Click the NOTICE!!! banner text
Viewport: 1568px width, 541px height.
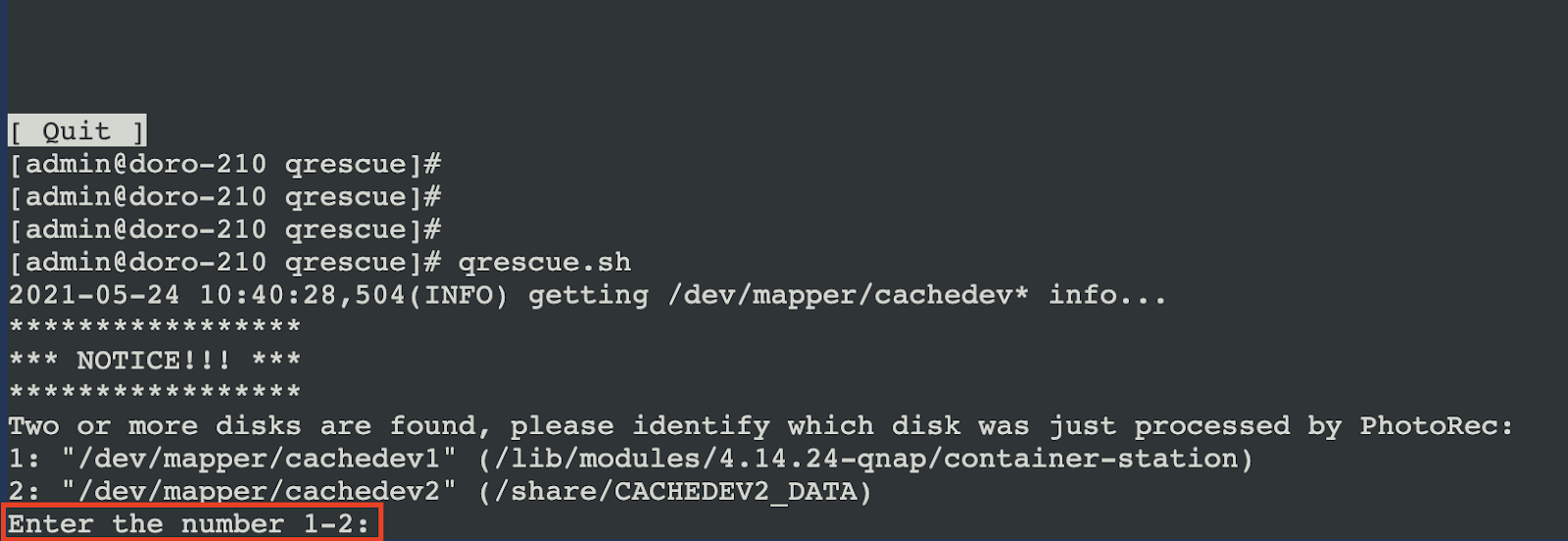(x=155, y=361)
